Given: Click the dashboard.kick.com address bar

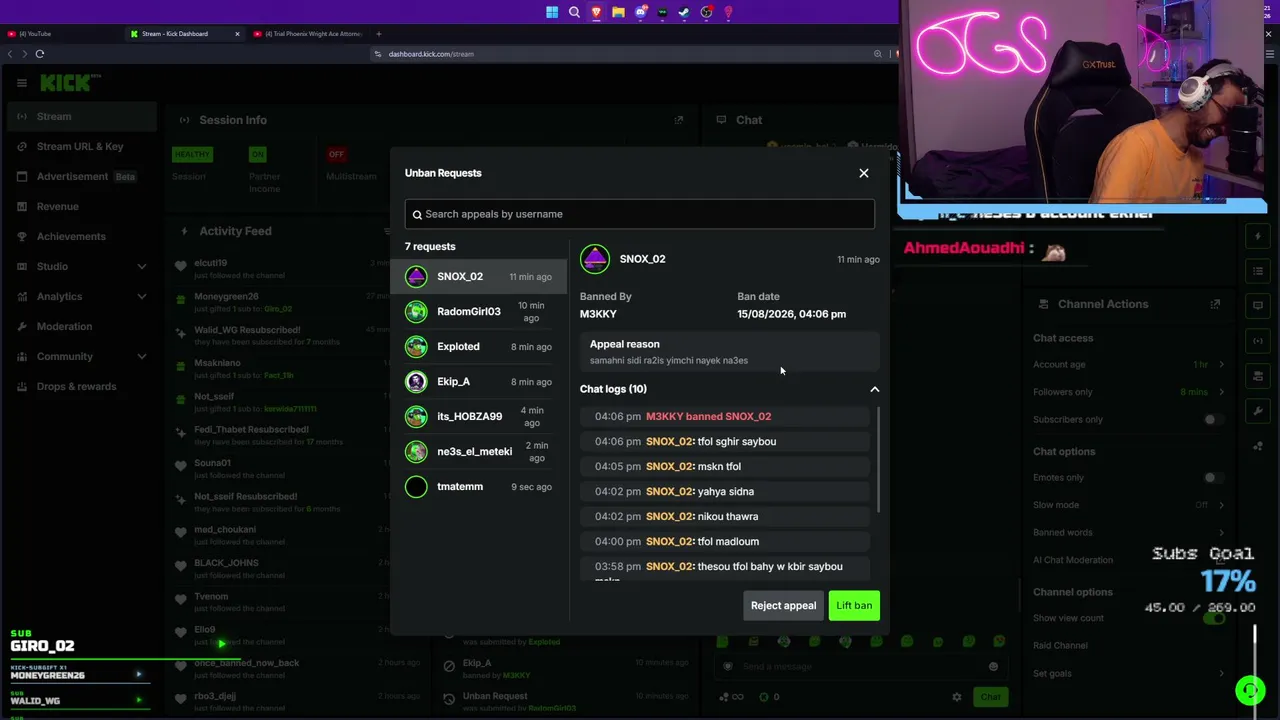Looking at the screenshot, I should pyautogui.click(x=625, y=54).
